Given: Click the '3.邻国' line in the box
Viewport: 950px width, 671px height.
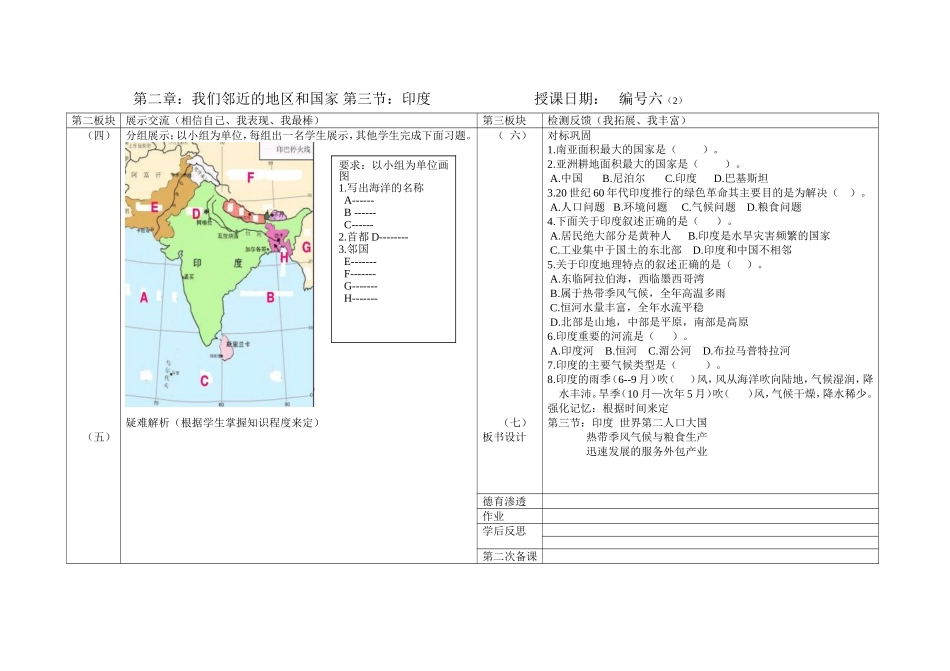Looking at the screenshot, I should (x=353, y=249).
